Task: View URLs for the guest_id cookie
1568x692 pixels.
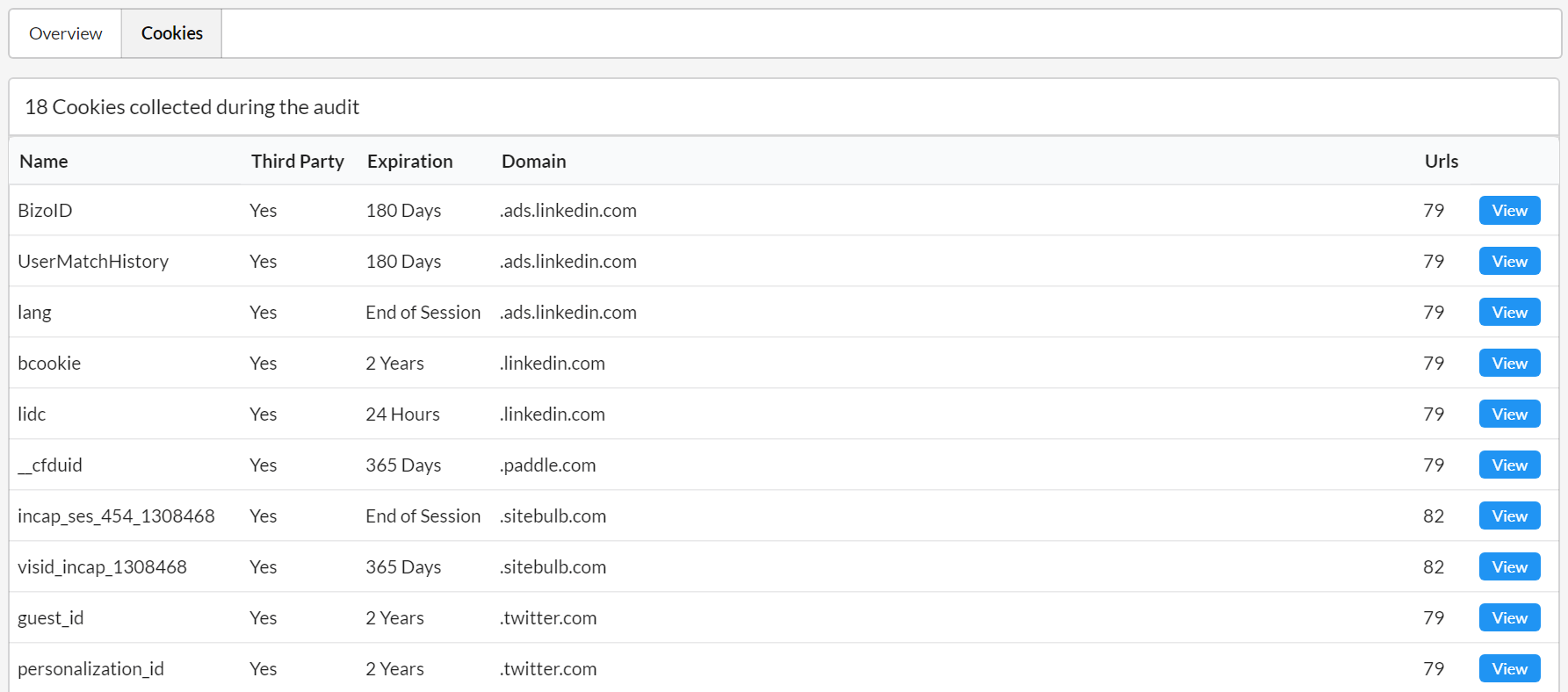Action: [x=1509, y=618]
